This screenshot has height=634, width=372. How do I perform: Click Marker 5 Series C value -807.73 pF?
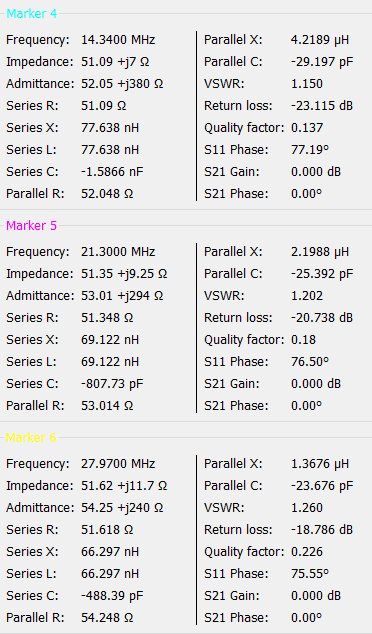(x=112, y=383)
